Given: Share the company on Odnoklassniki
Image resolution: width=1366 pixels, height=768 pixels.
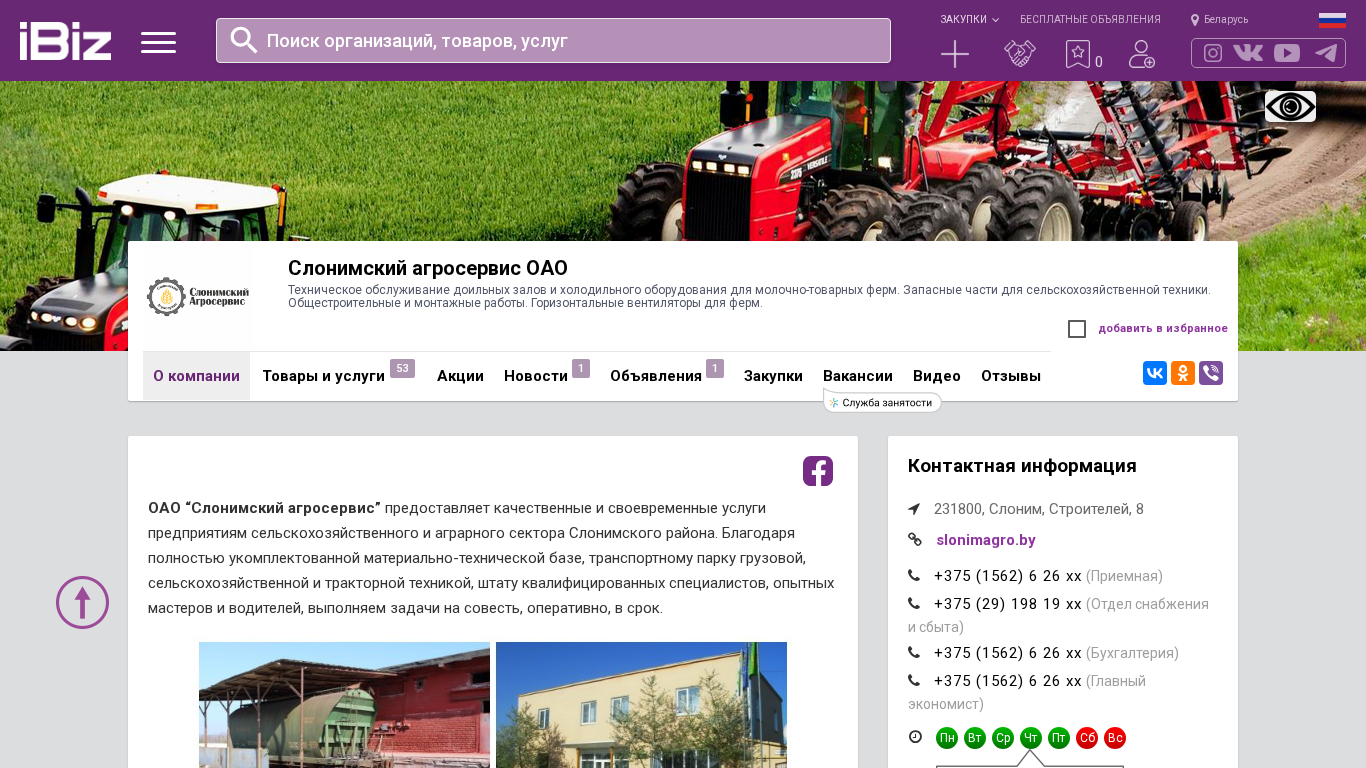Looking at the screenshot, I should [x=1183, y=373].
